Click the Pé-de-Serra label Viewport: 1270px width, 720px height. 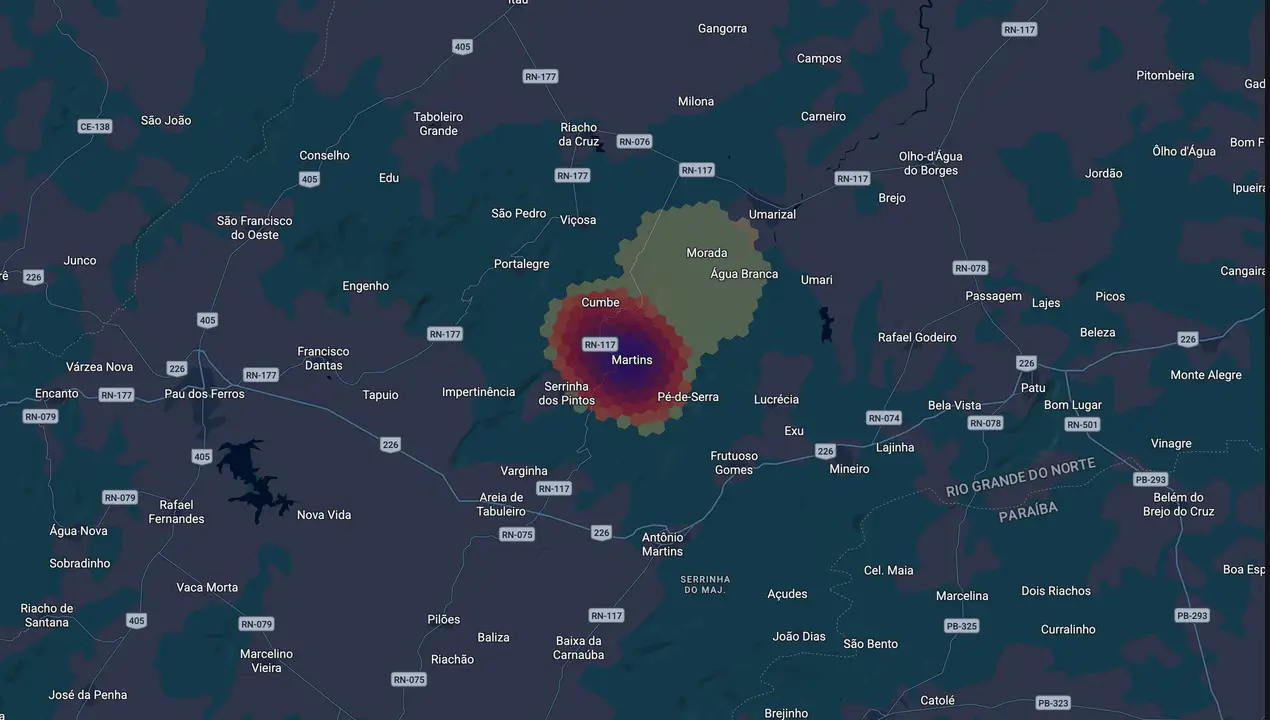click(x=688, y=397)
